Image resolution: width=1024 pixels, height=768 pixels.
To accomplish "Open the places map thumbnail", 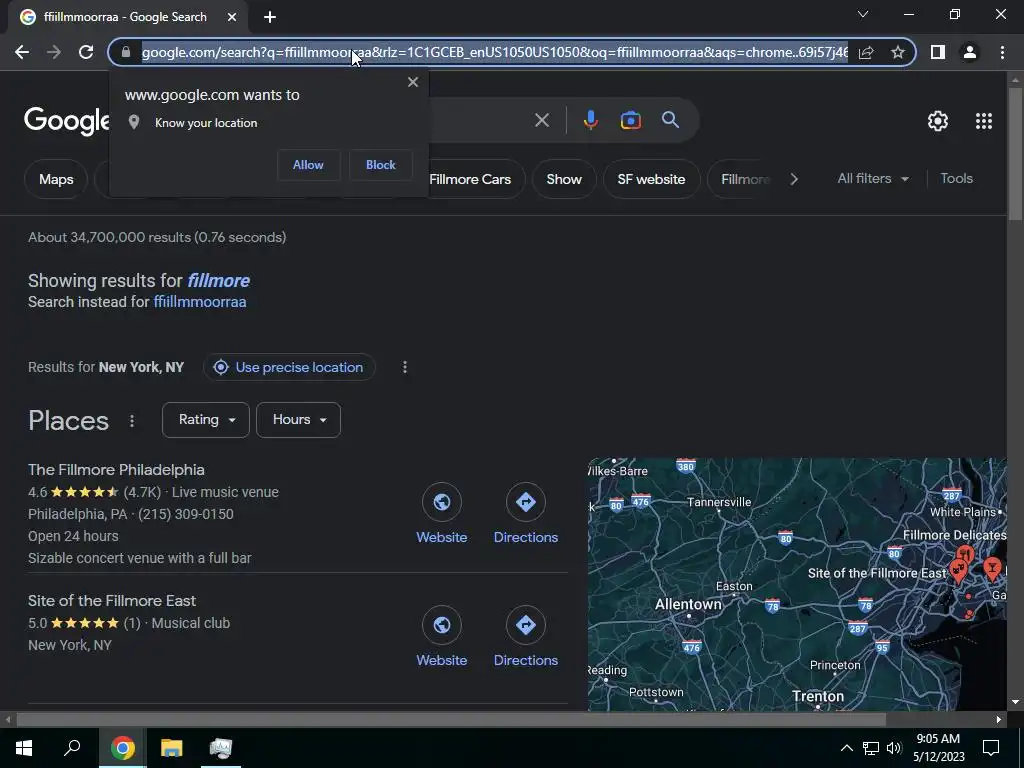I will coord(797,584).
